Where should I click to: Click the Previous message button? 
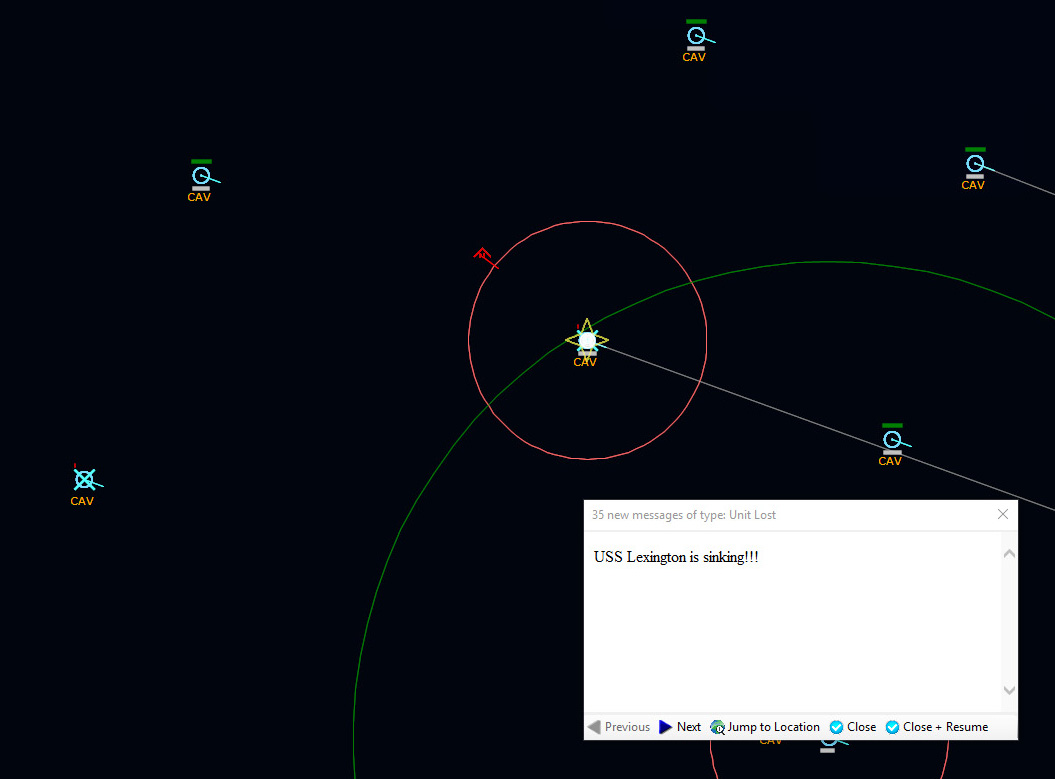[x=619, y=727]
